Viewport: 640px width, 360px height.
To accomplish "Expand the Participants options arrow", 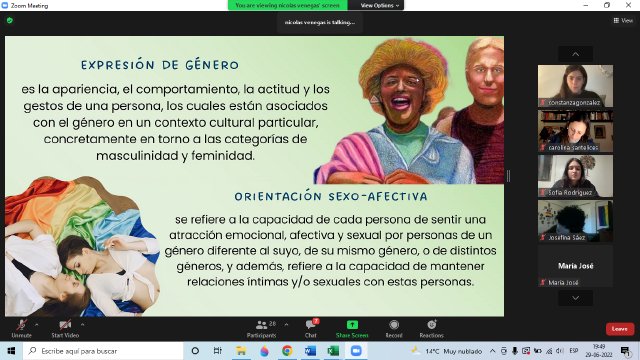I will 287,325.
